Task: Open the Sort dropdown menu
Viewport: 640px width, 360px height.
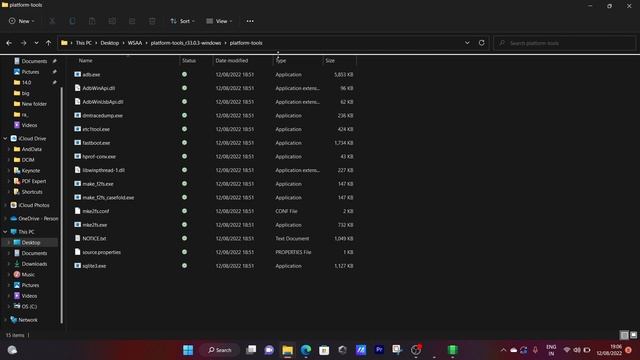Action: tap(182, 21)
